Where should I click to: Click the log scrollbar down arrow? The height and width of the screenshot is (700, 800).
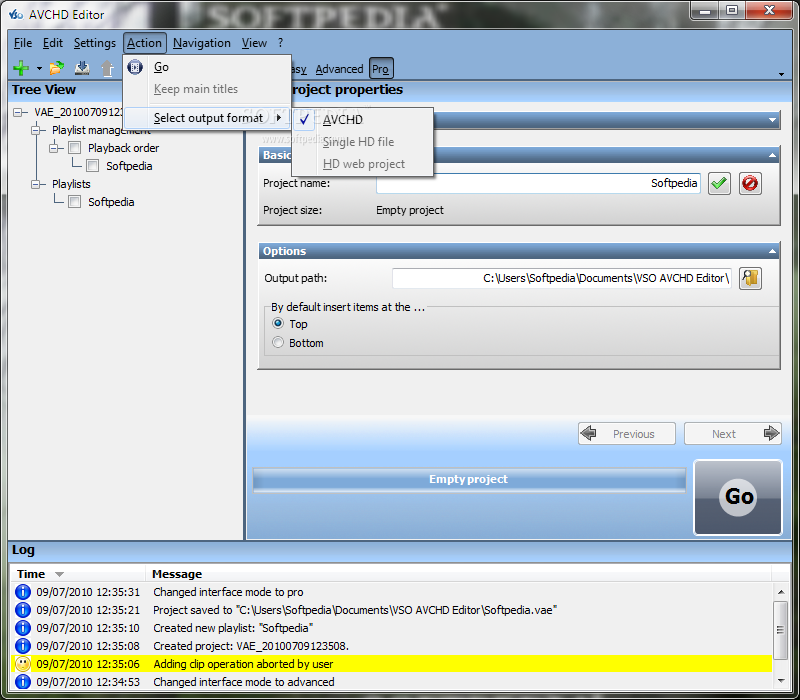(781, 681)
